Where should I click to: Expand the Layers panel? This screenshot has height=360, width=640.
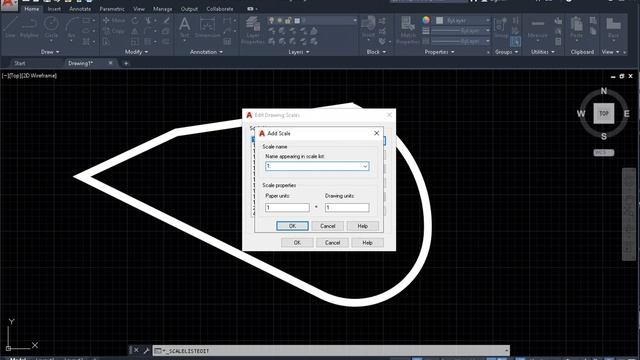point(299,52)
